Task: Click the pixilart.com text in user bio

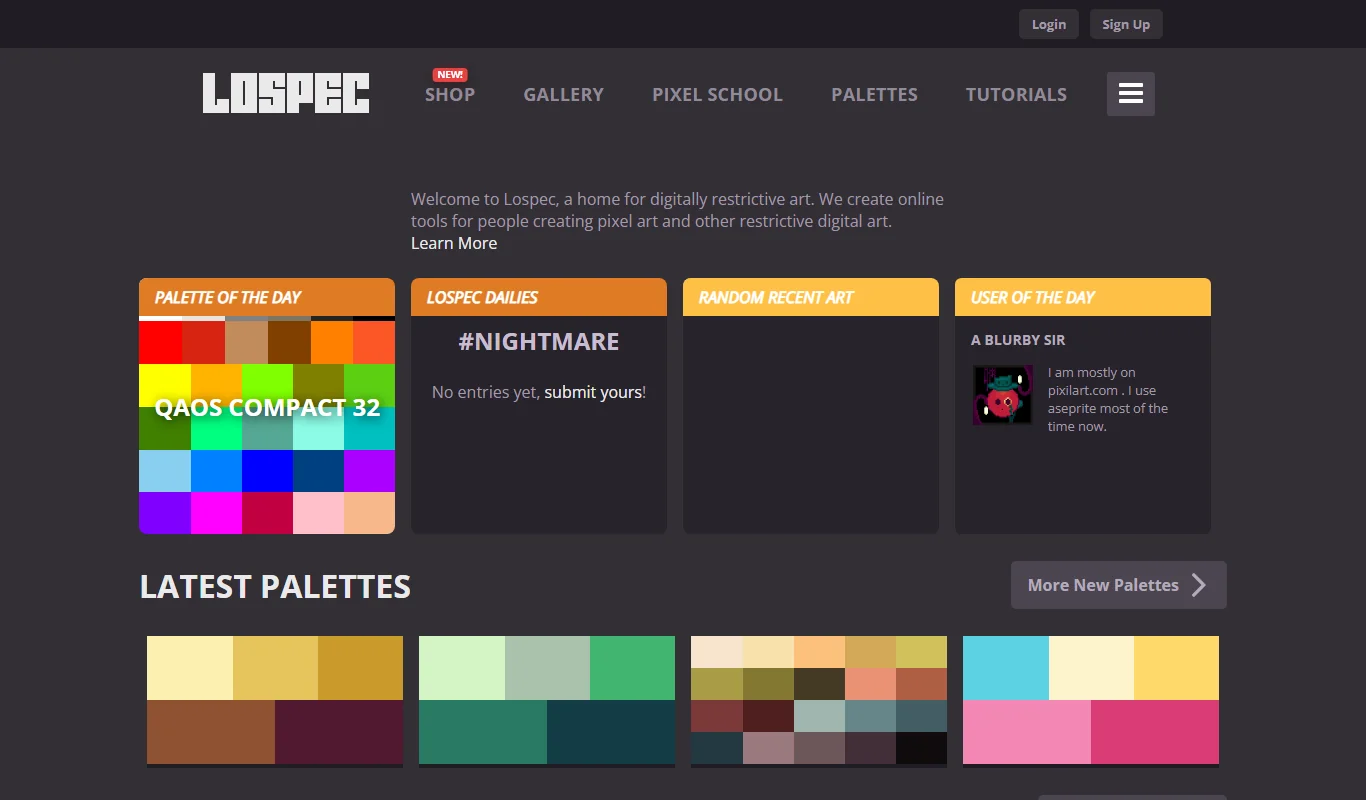Action: coord(1083,390)
